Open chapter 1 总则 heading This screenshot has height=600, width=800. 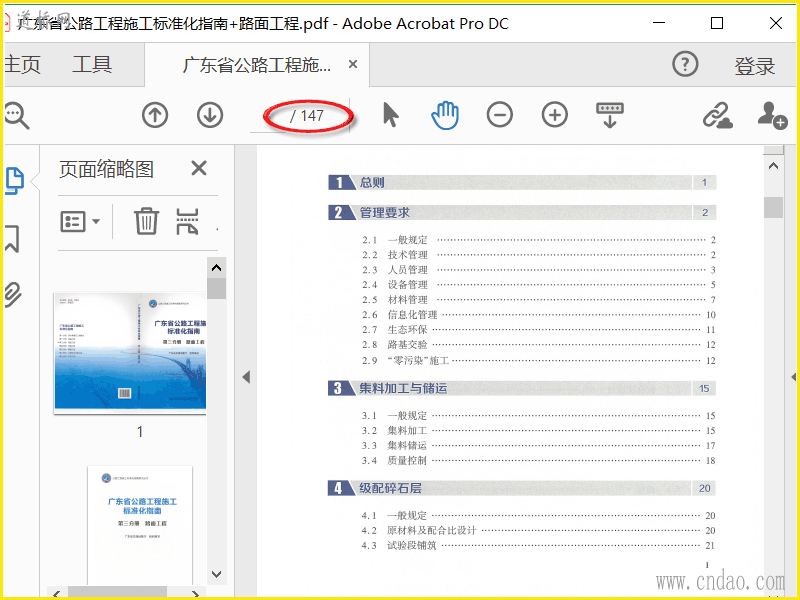point(522,183)
